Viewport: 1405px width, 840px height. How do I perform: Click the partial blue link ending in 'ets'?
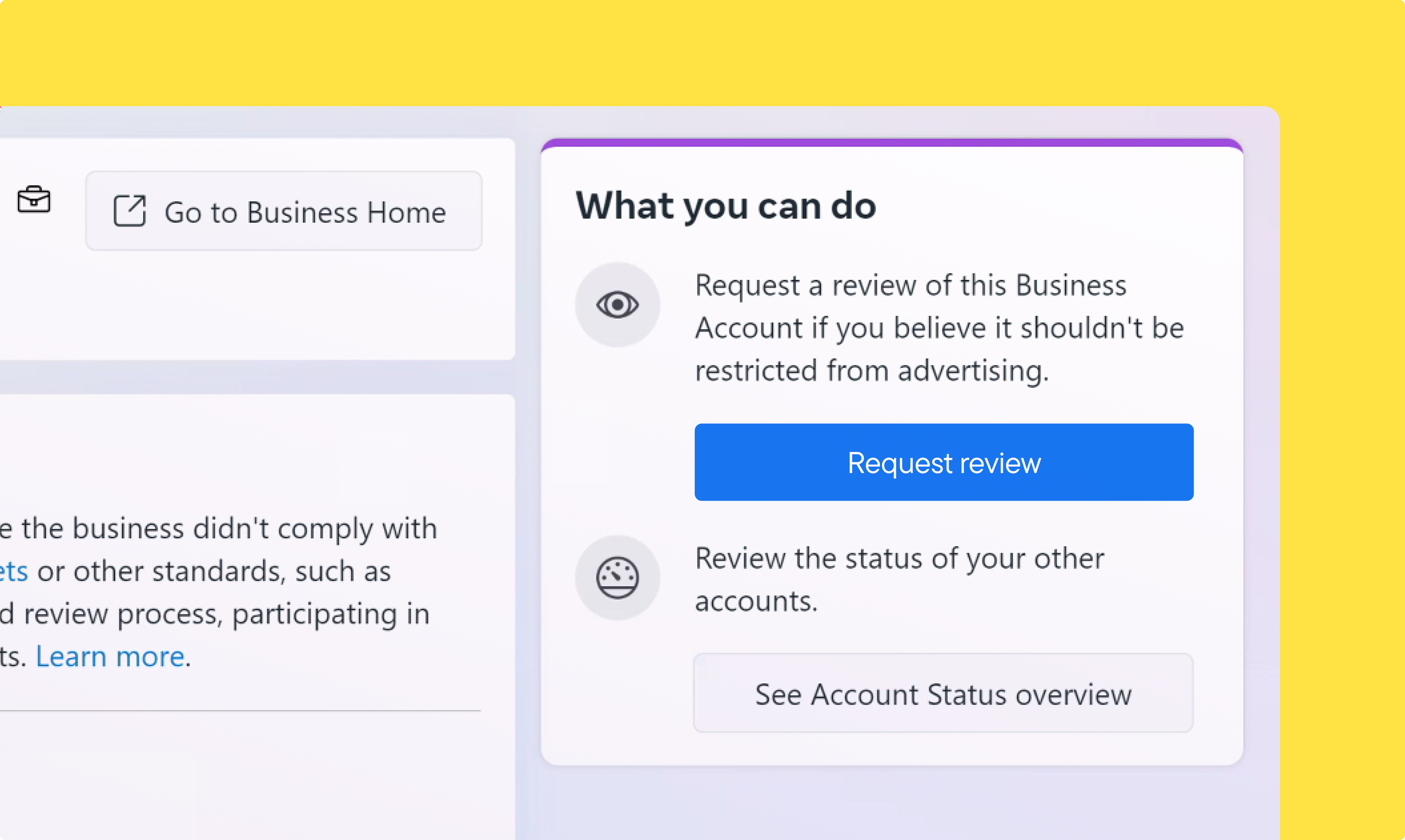pyautogui.click(x=14, y=572)
